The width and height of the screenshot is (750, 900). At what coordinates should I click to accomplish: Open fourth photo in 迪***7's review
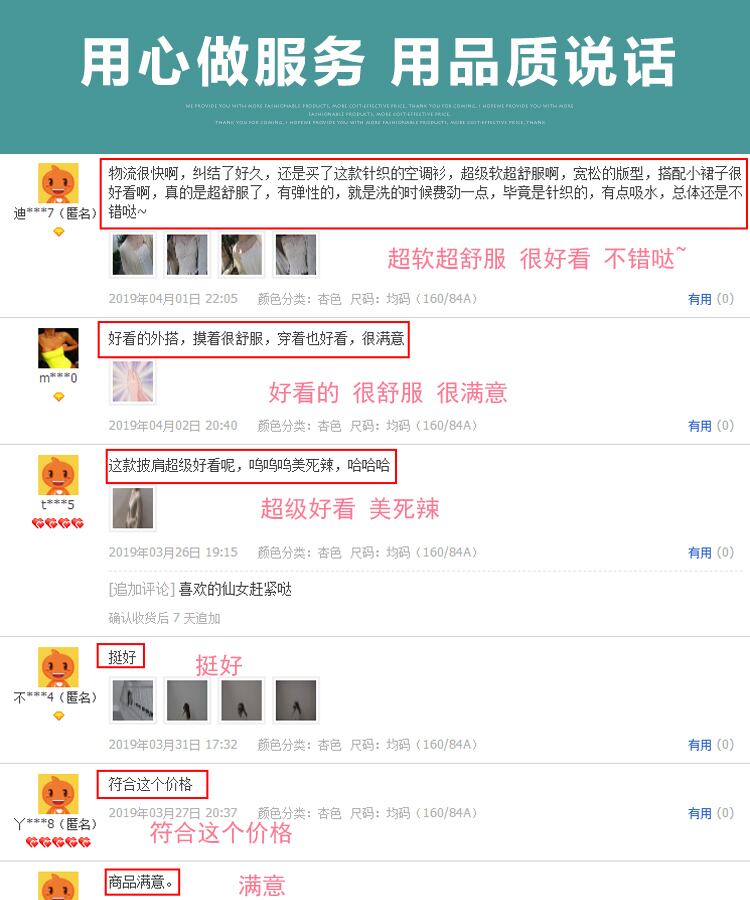296,255
